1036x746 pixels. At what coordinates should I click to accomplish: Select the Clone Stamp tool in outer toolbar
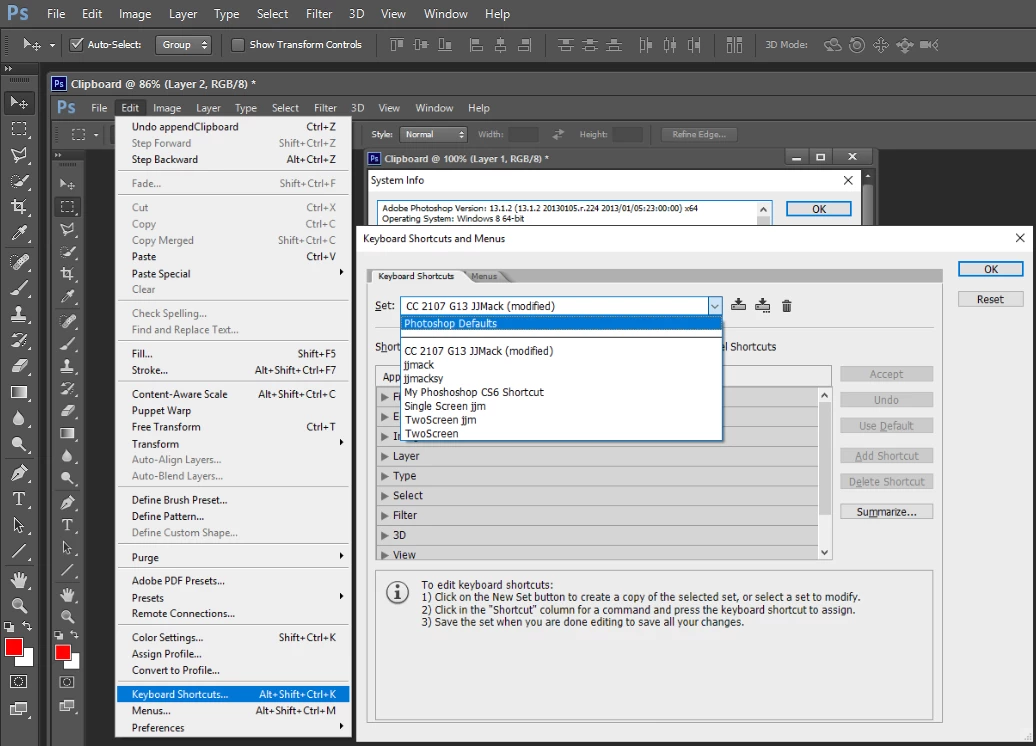[19, 314]
